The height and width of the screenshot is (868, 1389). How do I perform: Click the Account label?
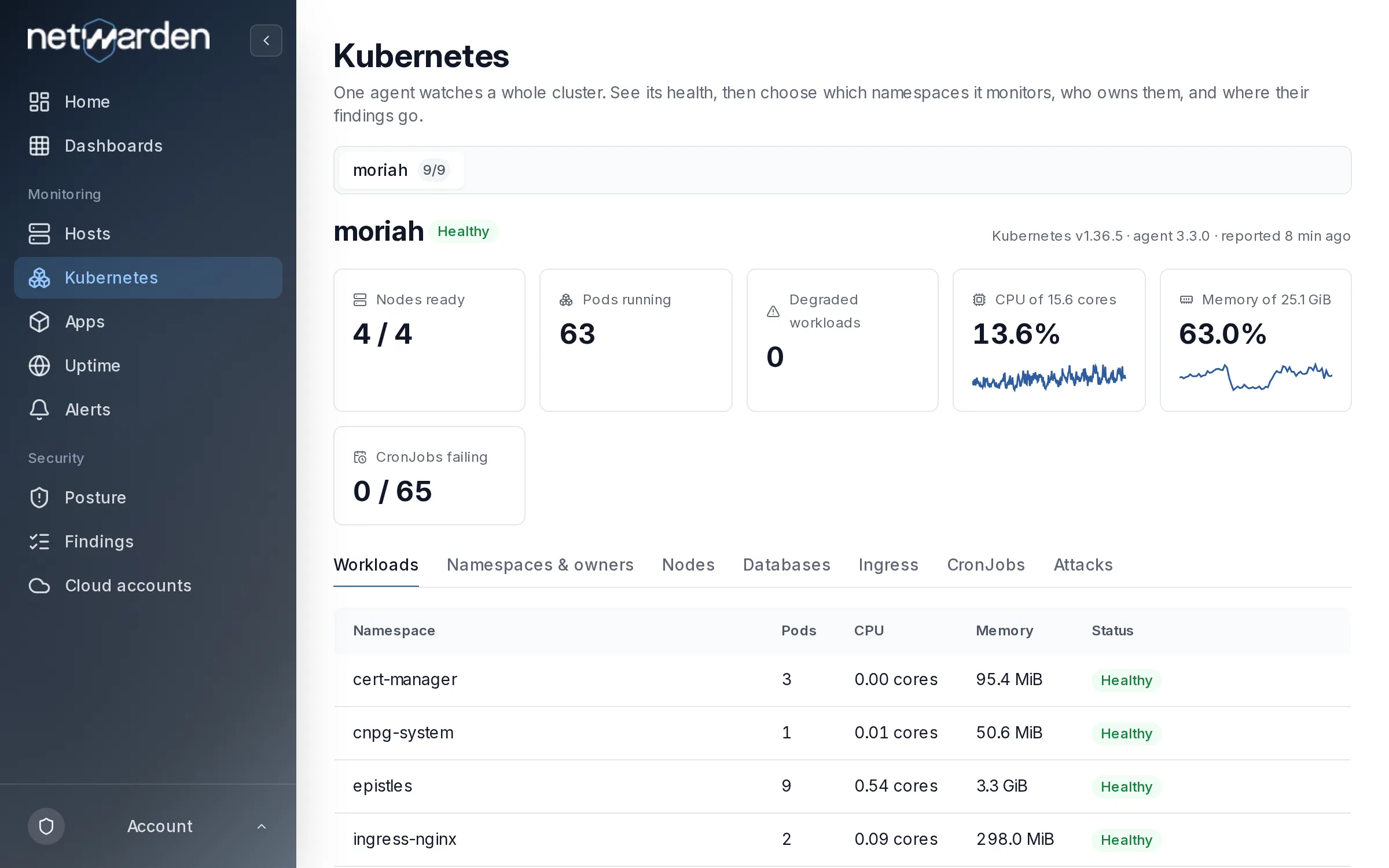point(160,826)
